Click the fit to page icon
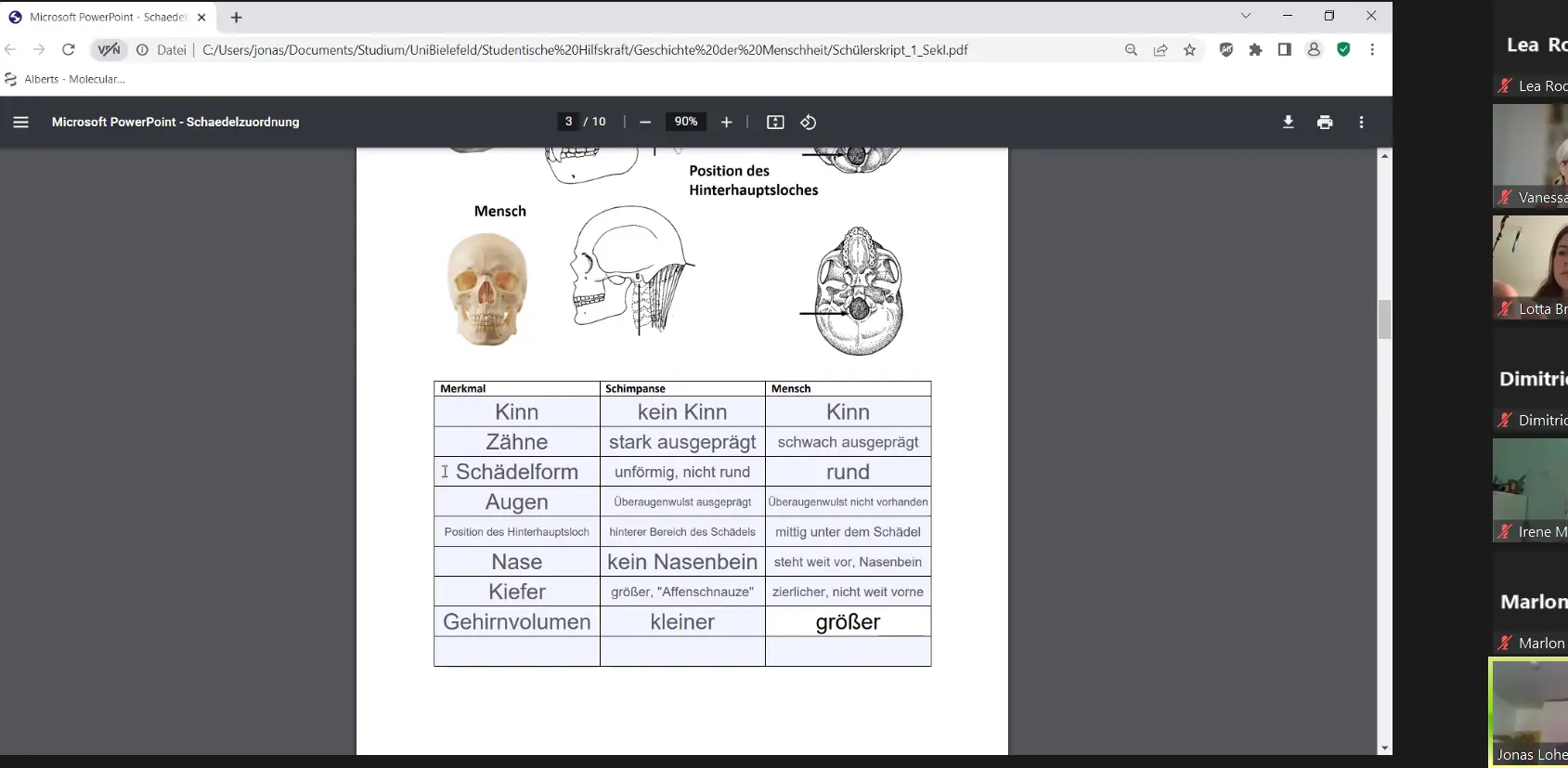1568x768 pixels. pyautogui.click(x=775, y=122)
